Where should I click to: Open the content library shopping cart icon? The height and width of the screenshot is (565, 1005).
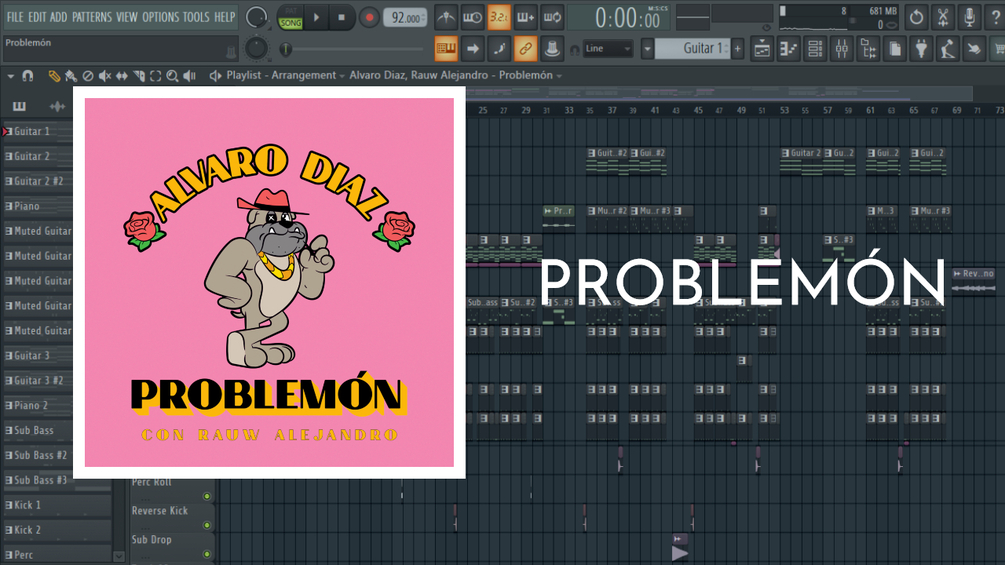click(x=998, y=49)
